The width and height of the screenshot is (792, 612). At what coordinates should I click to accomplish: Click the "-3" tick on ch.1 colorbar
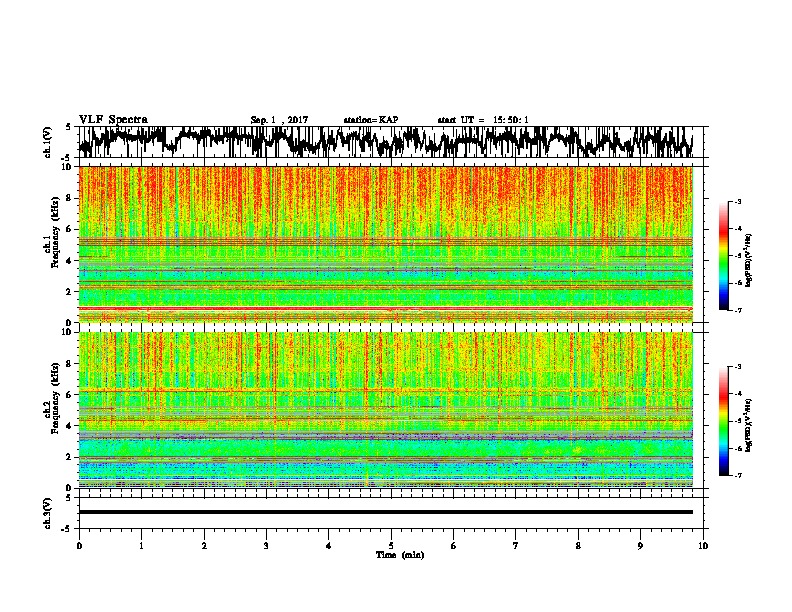[737, 201]
